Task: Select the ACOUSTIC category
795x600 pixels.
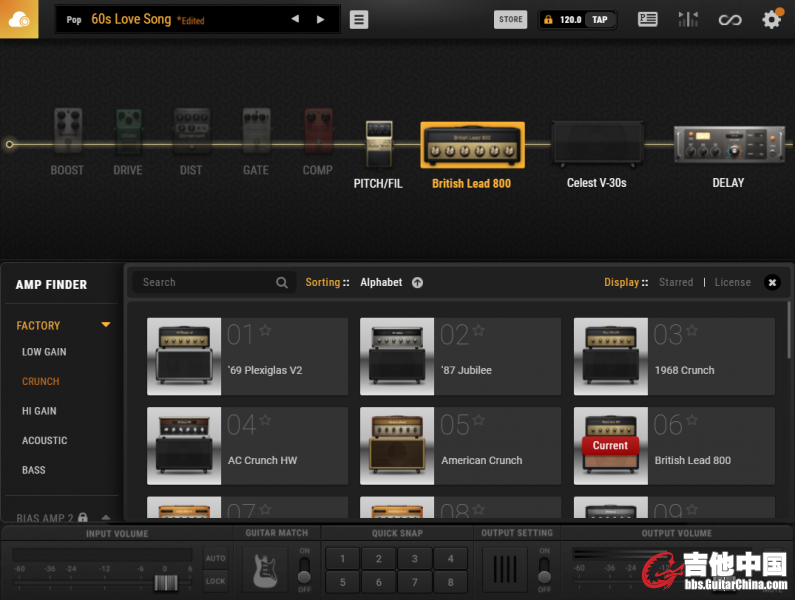Action: (45, 440)
